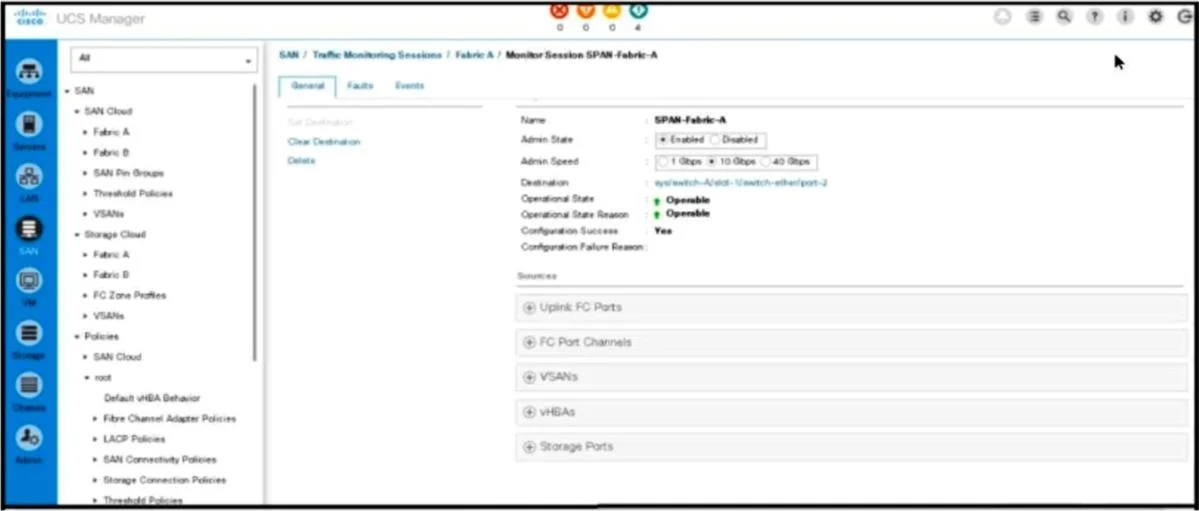Open the Admin navigation icon

point(29,438)
